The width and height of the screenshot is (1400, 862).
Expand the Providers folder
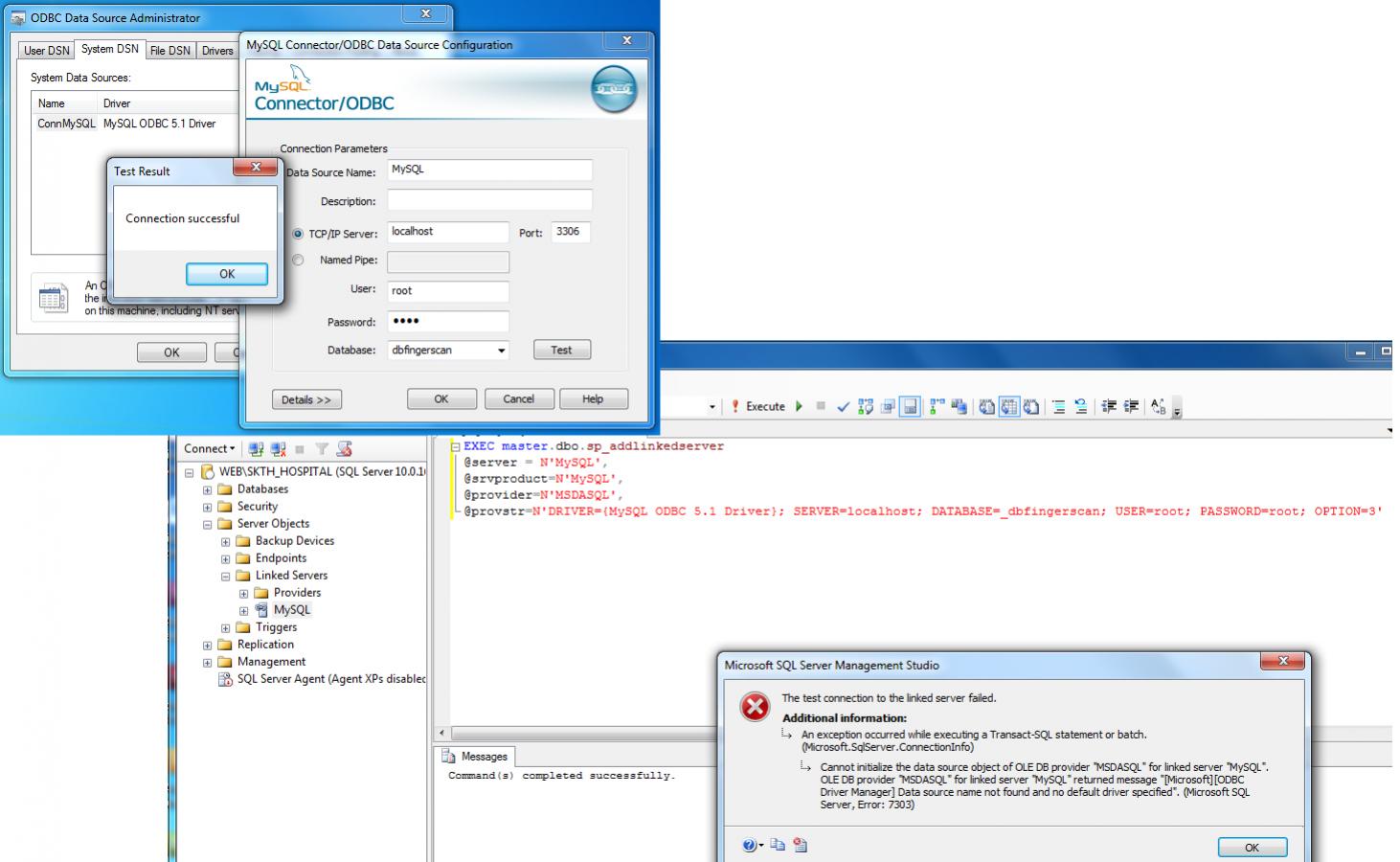click(243, 593)
